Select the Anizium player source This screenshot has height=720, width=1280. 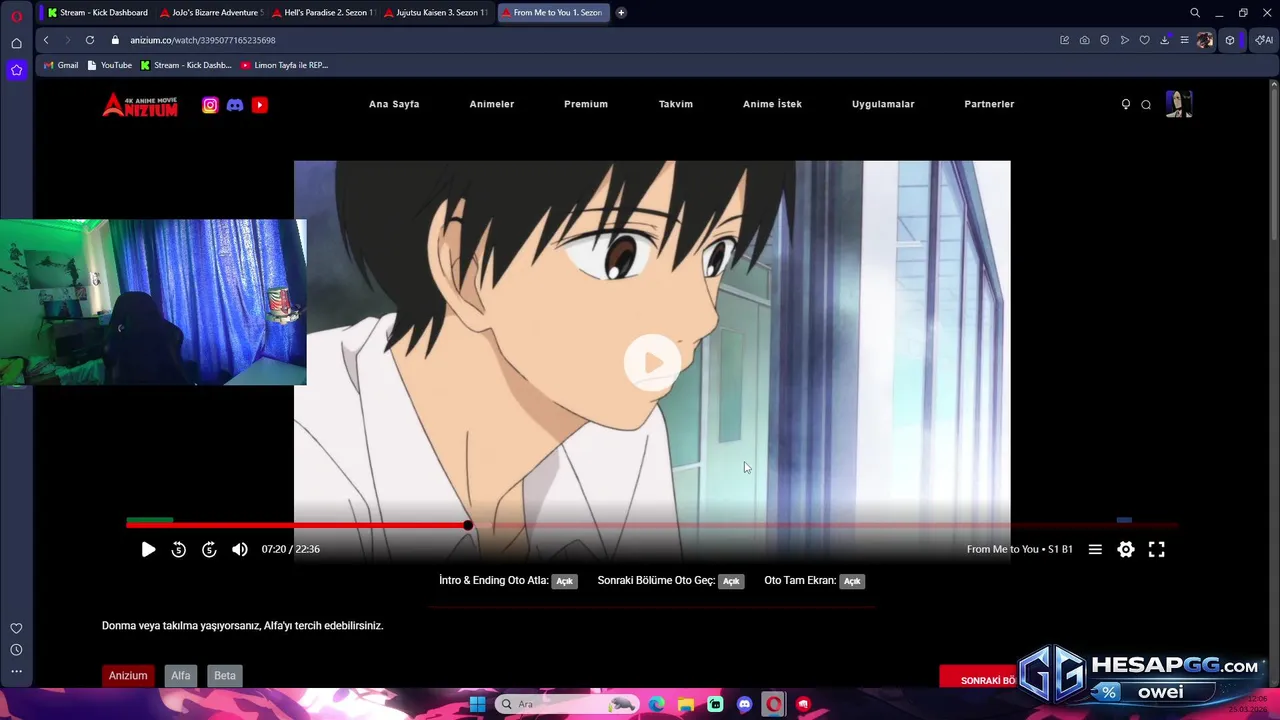pos(128,676)
